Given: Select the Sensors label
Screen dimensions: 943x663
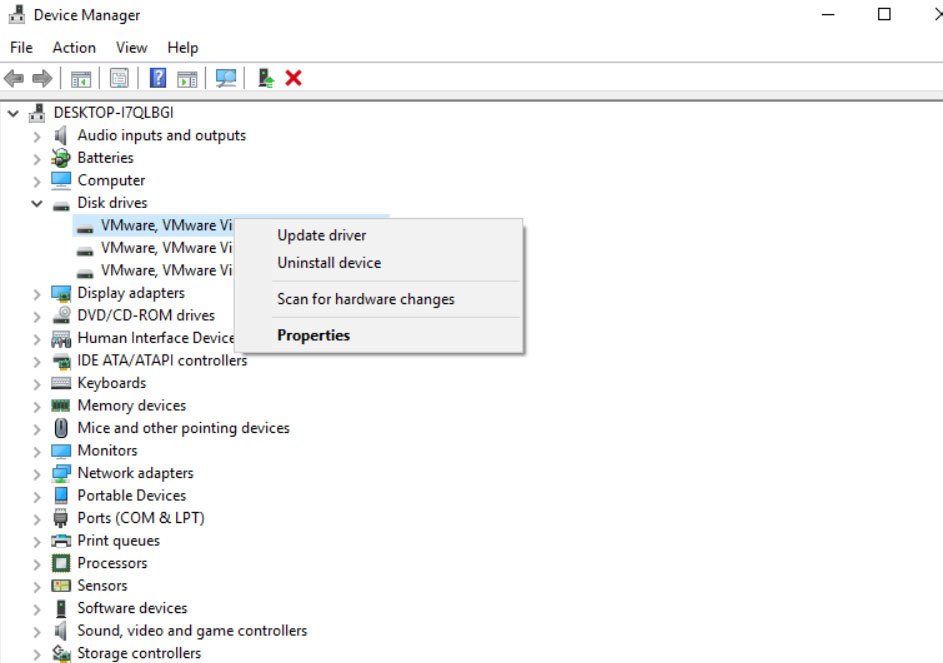Looking at the screenshot, I should (102, 585).
